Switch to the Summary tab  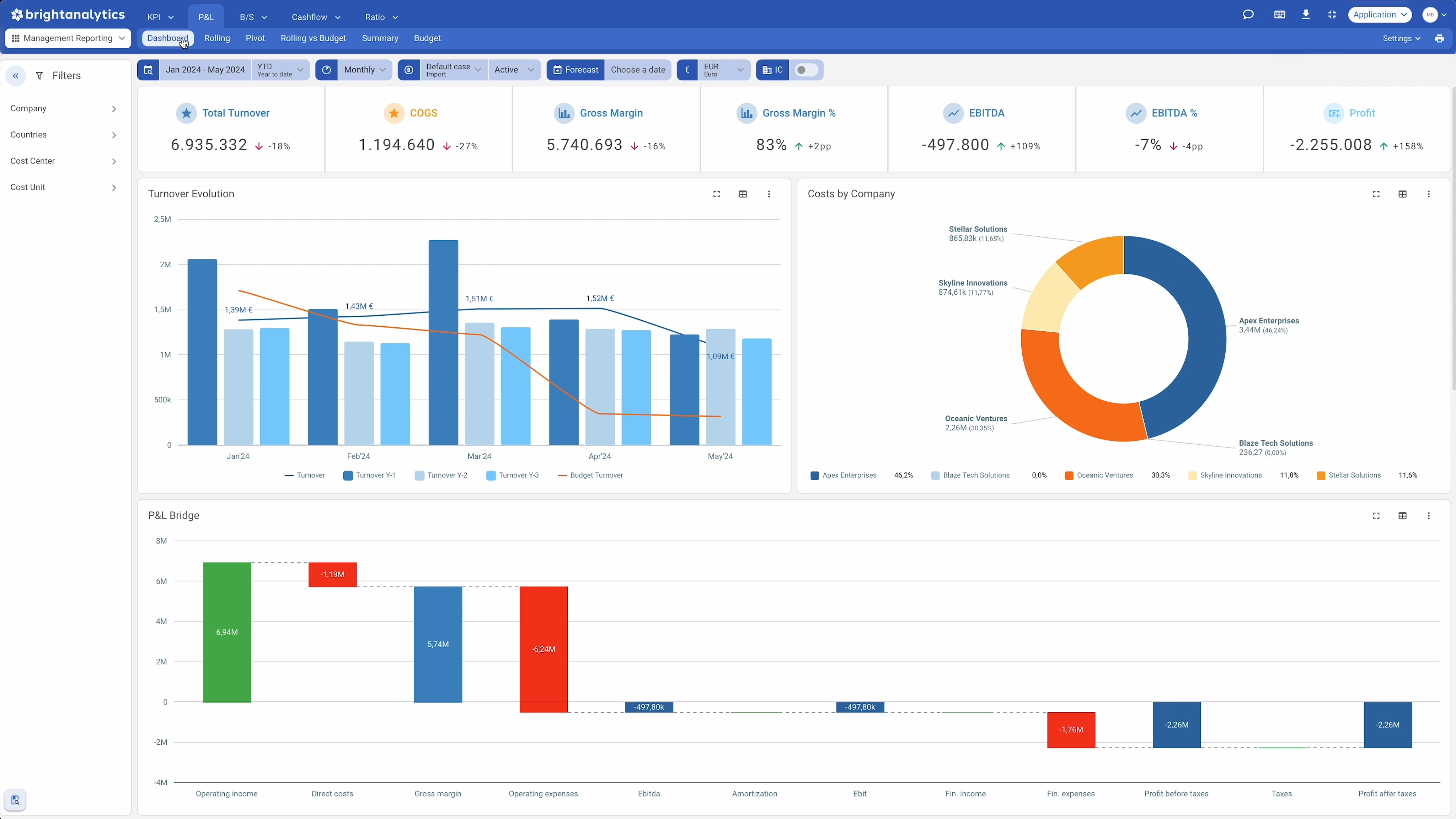pos(380,38)
